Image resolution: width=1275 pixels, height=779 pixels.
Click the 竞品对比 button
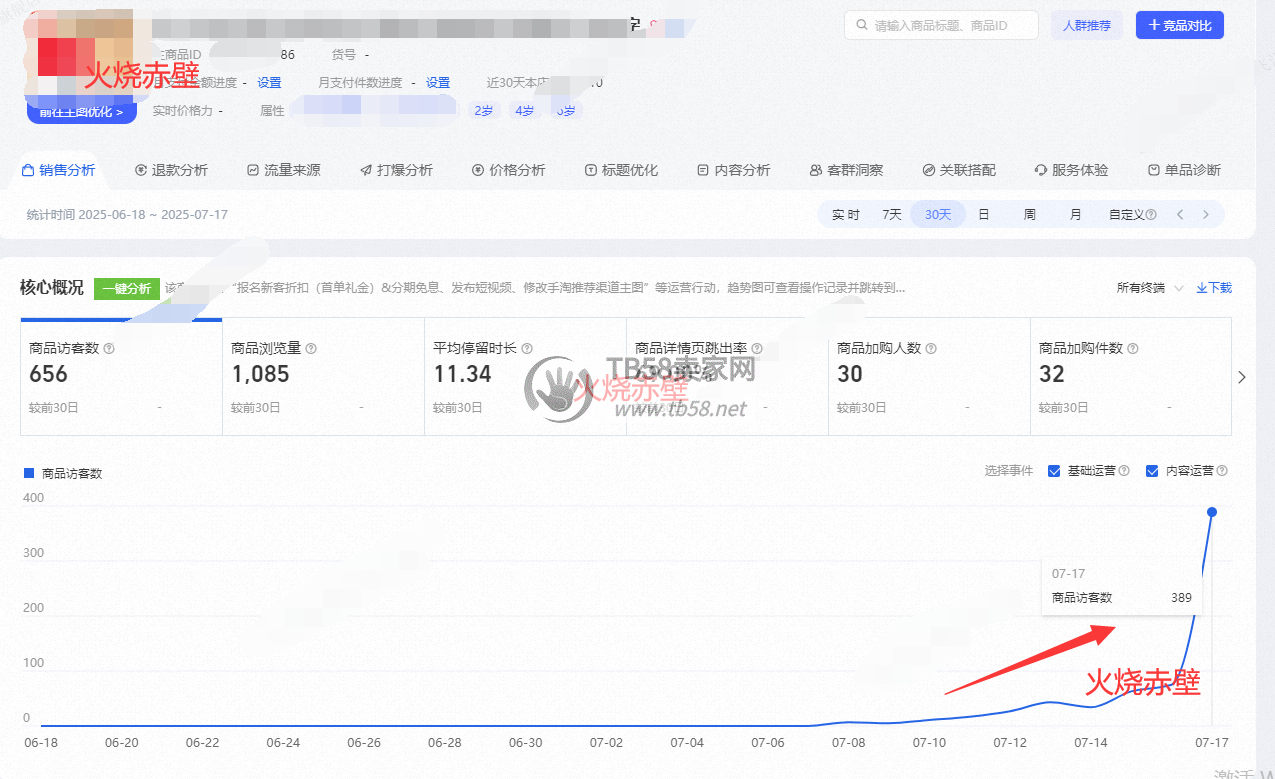coord(1179,25)
